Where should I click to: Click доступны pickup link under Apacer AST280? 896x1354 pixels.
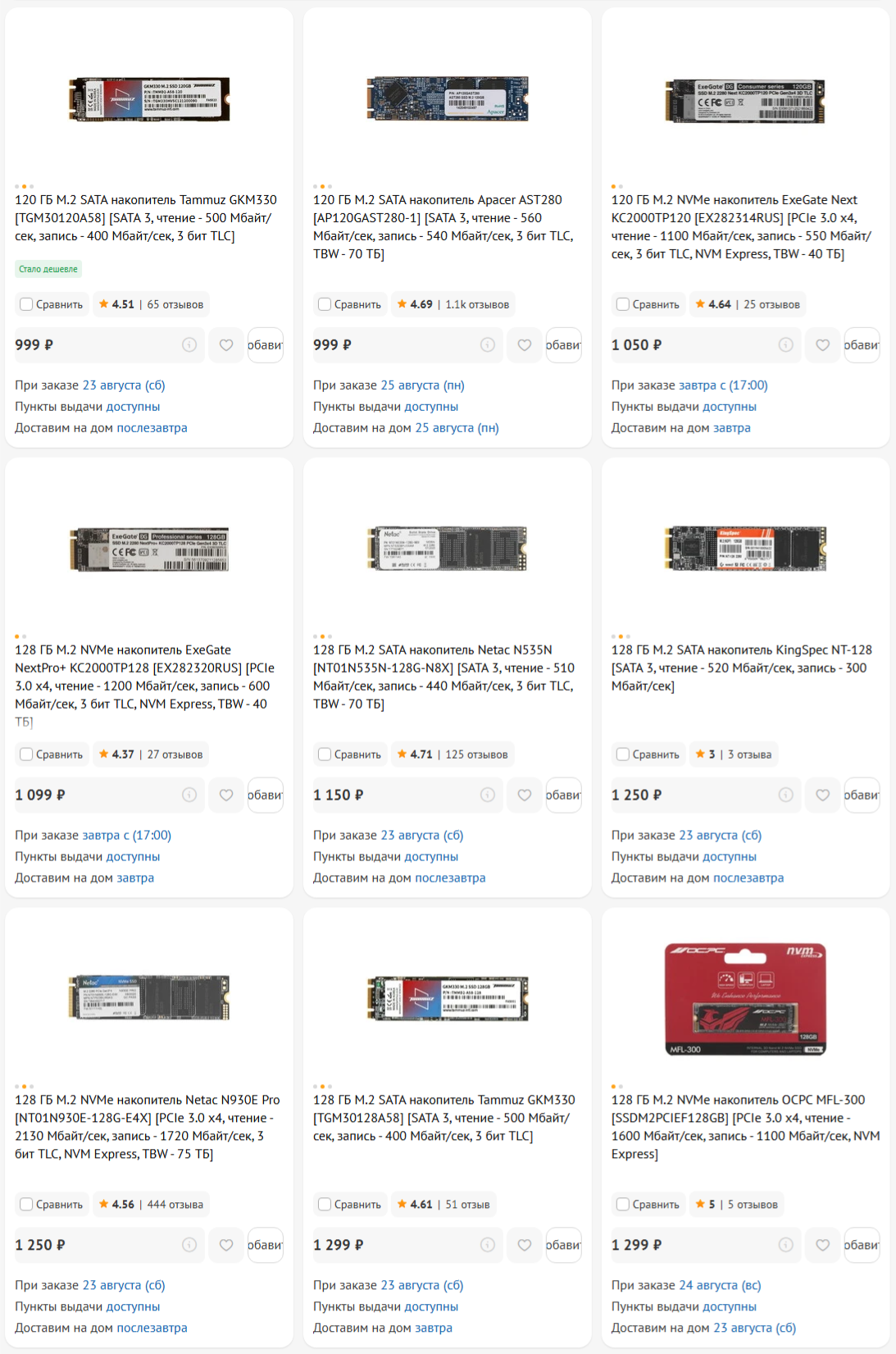(431, 407)
